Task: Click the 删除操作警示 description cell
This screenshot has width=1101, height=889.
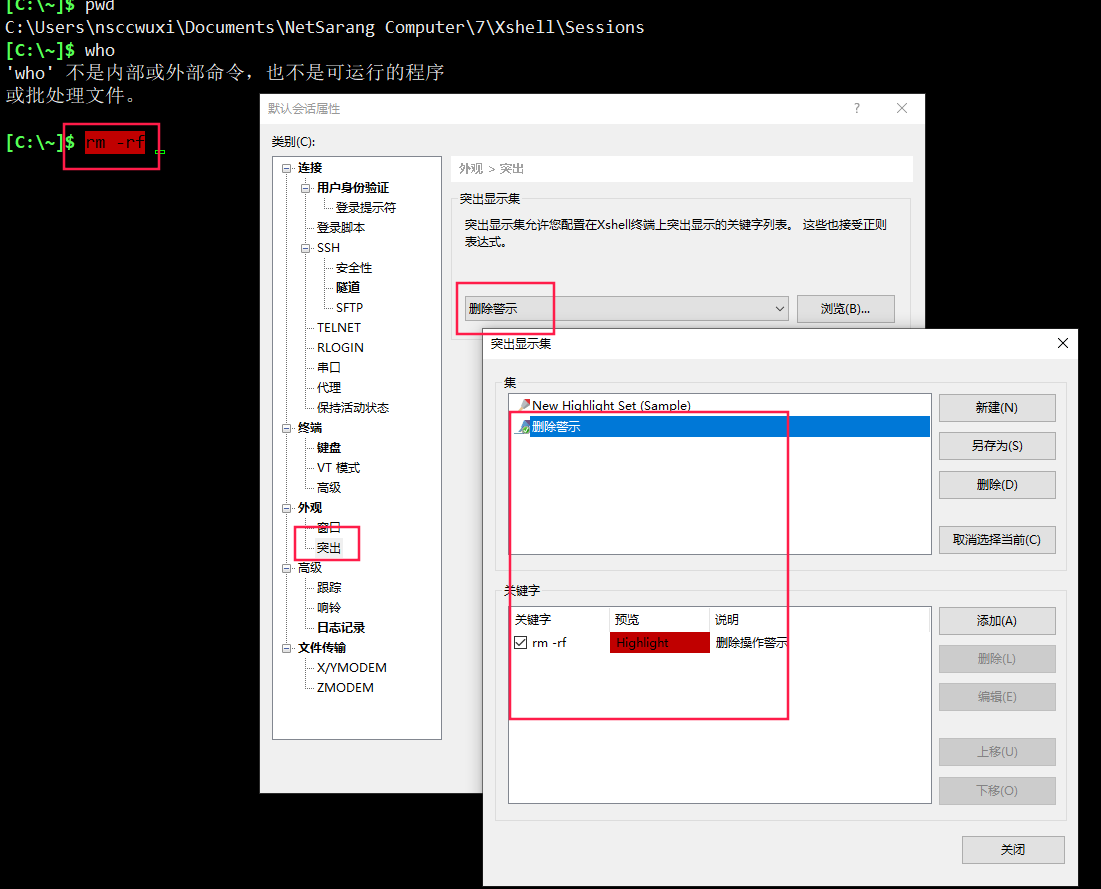Action: pyautogui.click(x=751, y=643)
